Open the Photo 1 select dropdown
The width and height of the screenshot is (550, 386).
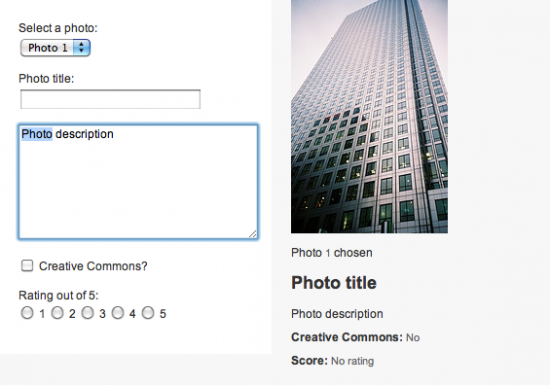pyautogui.click(x=55, y=48)
